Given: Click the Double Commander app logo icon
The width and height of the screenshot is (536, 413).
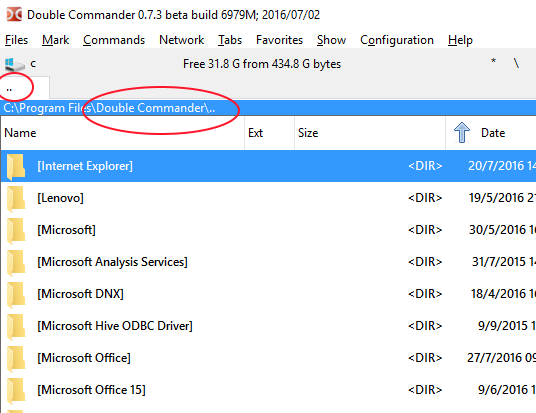Looking at the screenshot, I should tap(14, 15).
